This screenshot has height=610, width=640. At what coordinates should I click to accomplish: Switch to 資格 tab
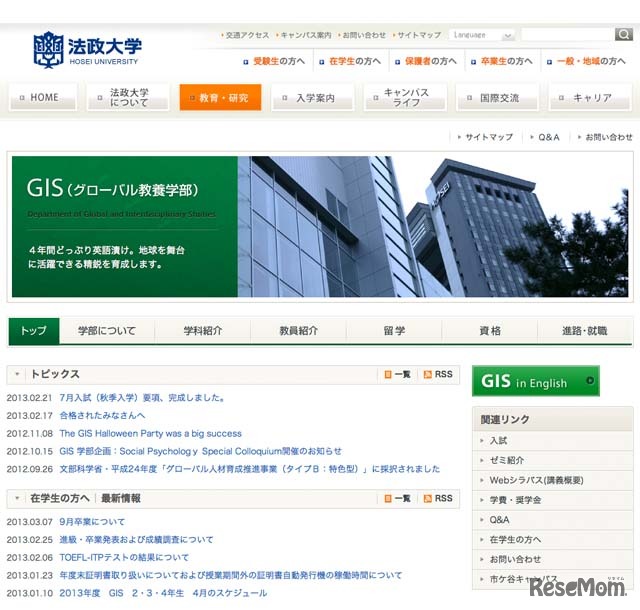(x=490, y=331)
